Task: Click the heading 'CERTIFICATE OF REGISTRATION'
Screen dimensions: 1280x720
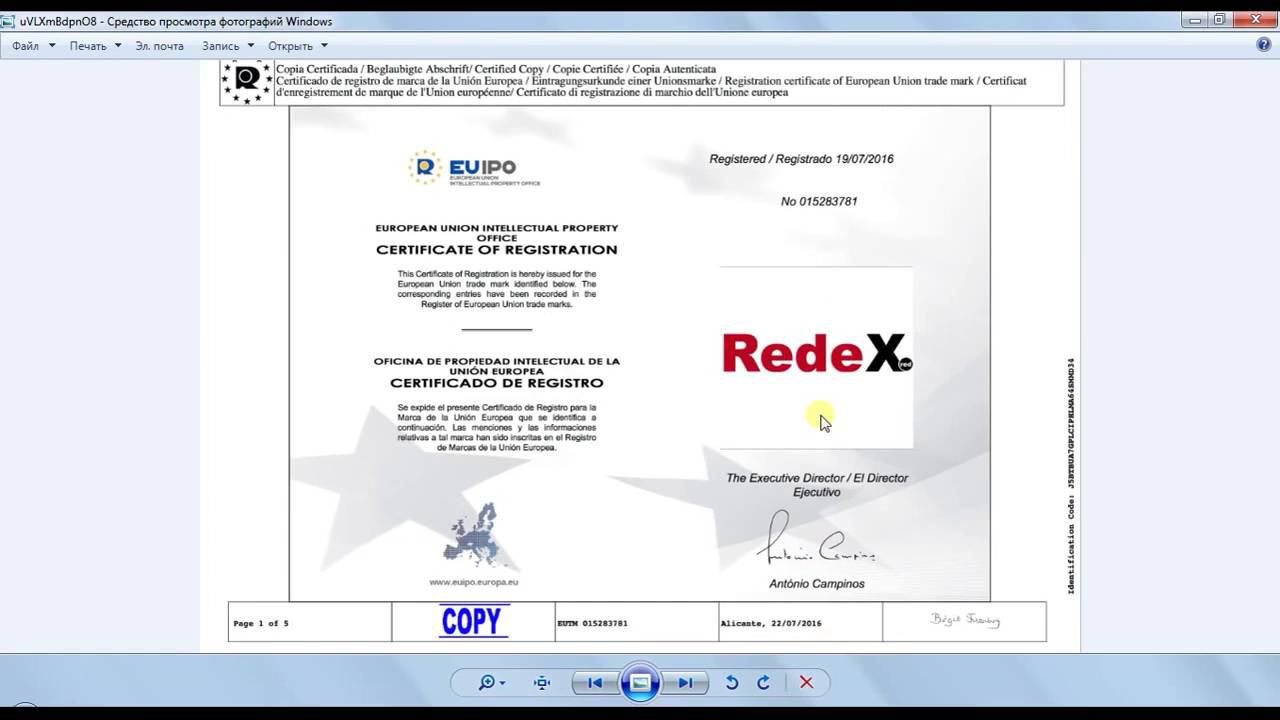Action: pyautogui.click(x=497, y=250)
